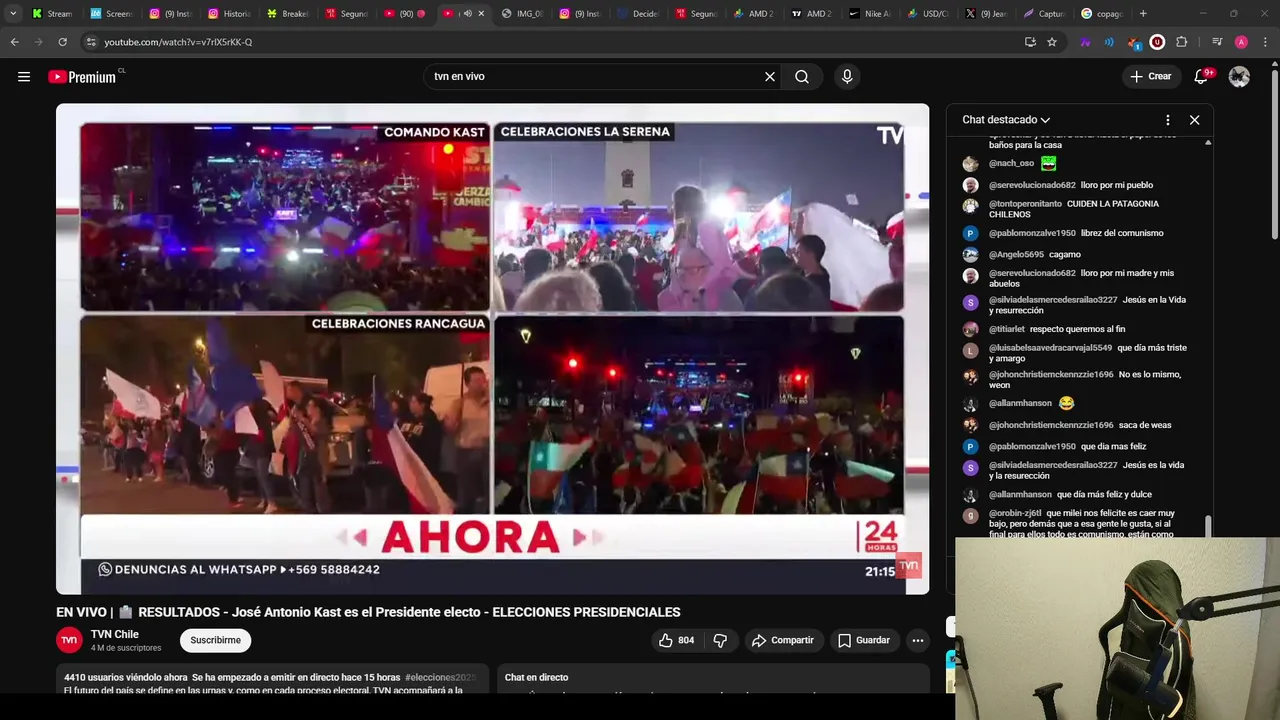The image size is (1280, 720).
Task: Open the YouTube hamburger guide menu
Action: (24, 76)
